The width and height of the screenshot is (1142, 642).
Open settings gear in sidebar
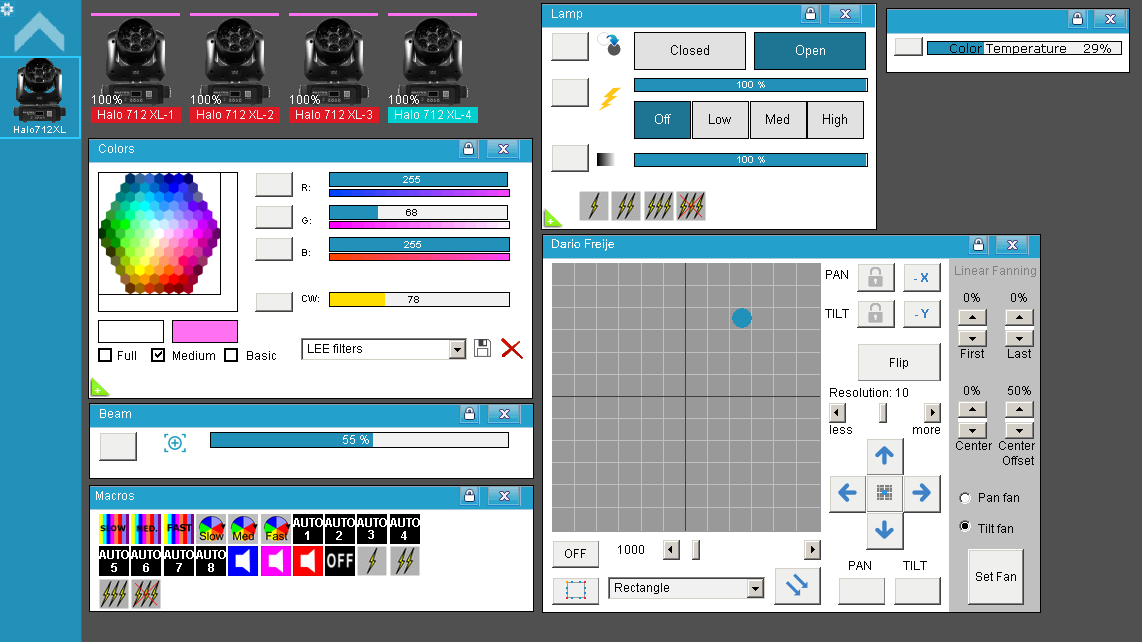tap(7, 8)
